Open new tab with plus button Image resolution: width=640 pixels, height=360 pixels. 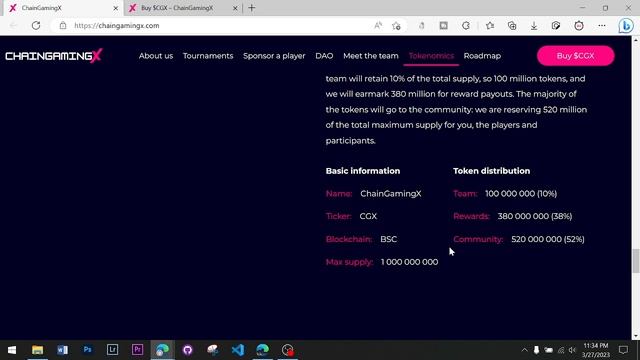coord(252,8)
